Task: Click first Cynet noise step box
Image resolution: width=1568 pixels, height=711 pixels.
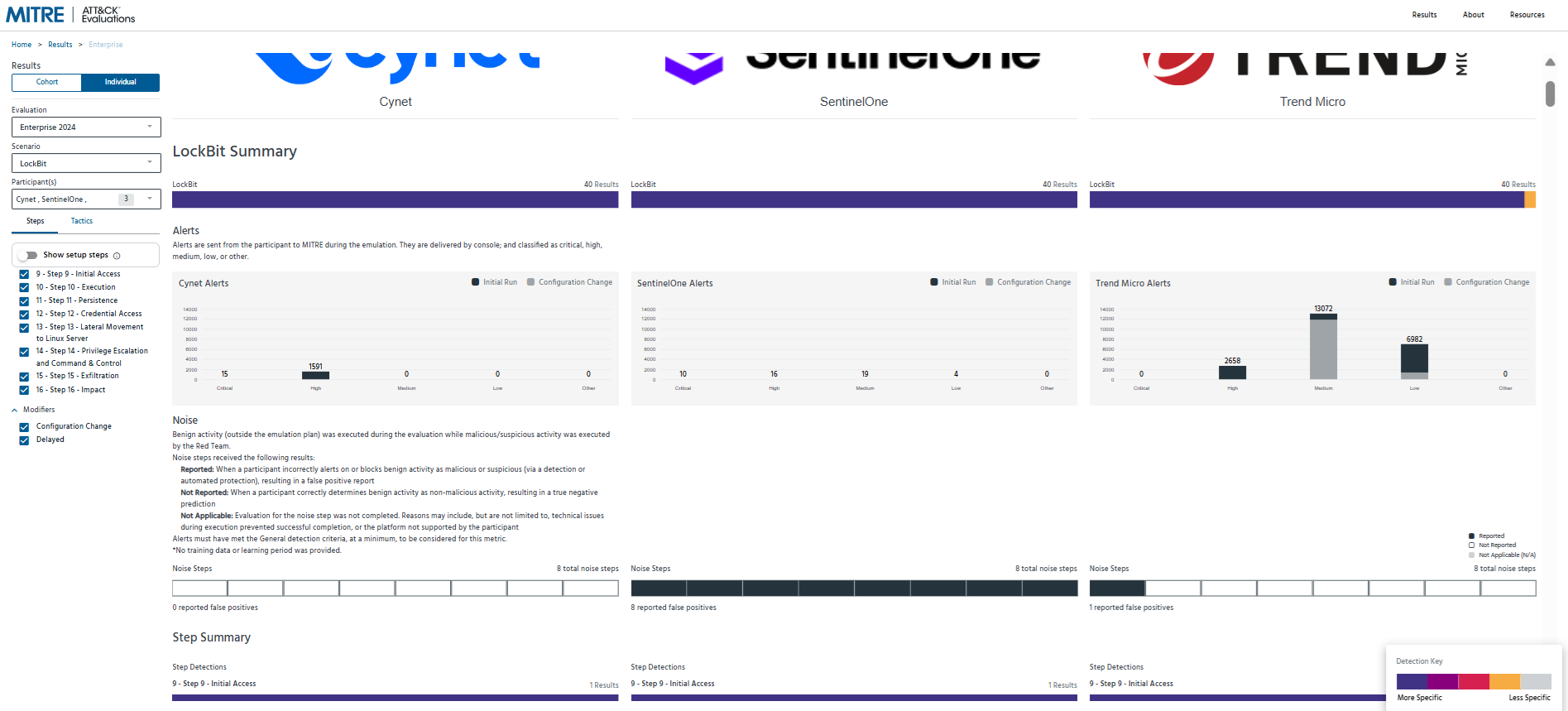Action: (199, 588)
